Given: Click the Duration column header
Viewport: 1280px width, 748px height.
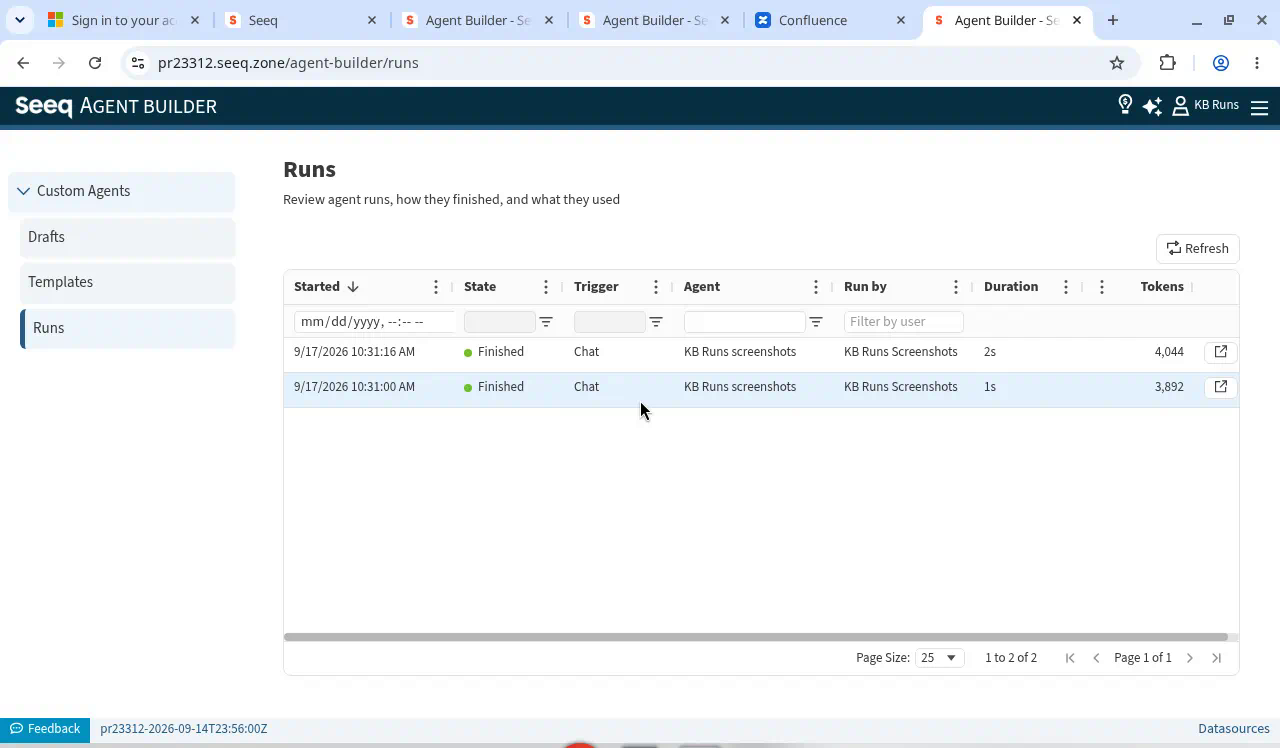Looking at the screenshot, I should pyautogui.click(x=1011, y=287).
